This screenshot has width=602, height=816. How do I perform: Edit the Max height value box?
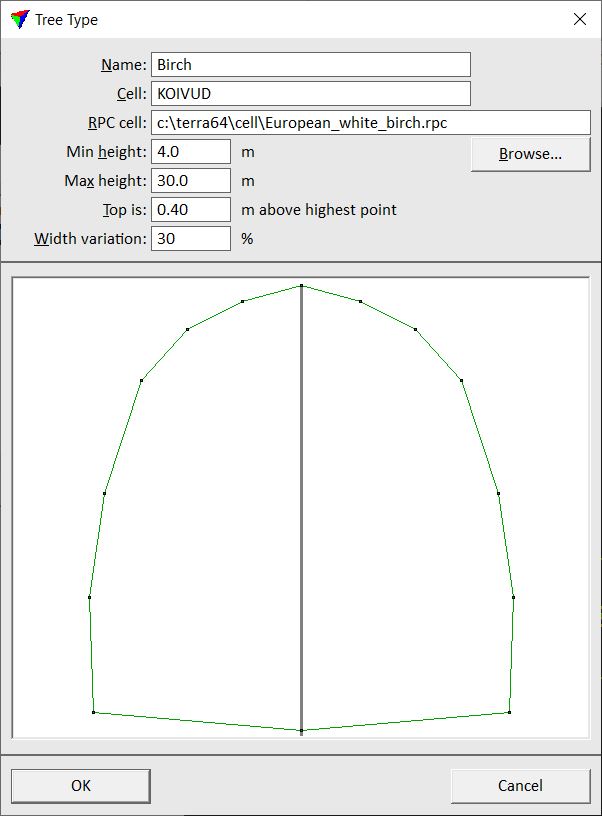click(191, 181)
